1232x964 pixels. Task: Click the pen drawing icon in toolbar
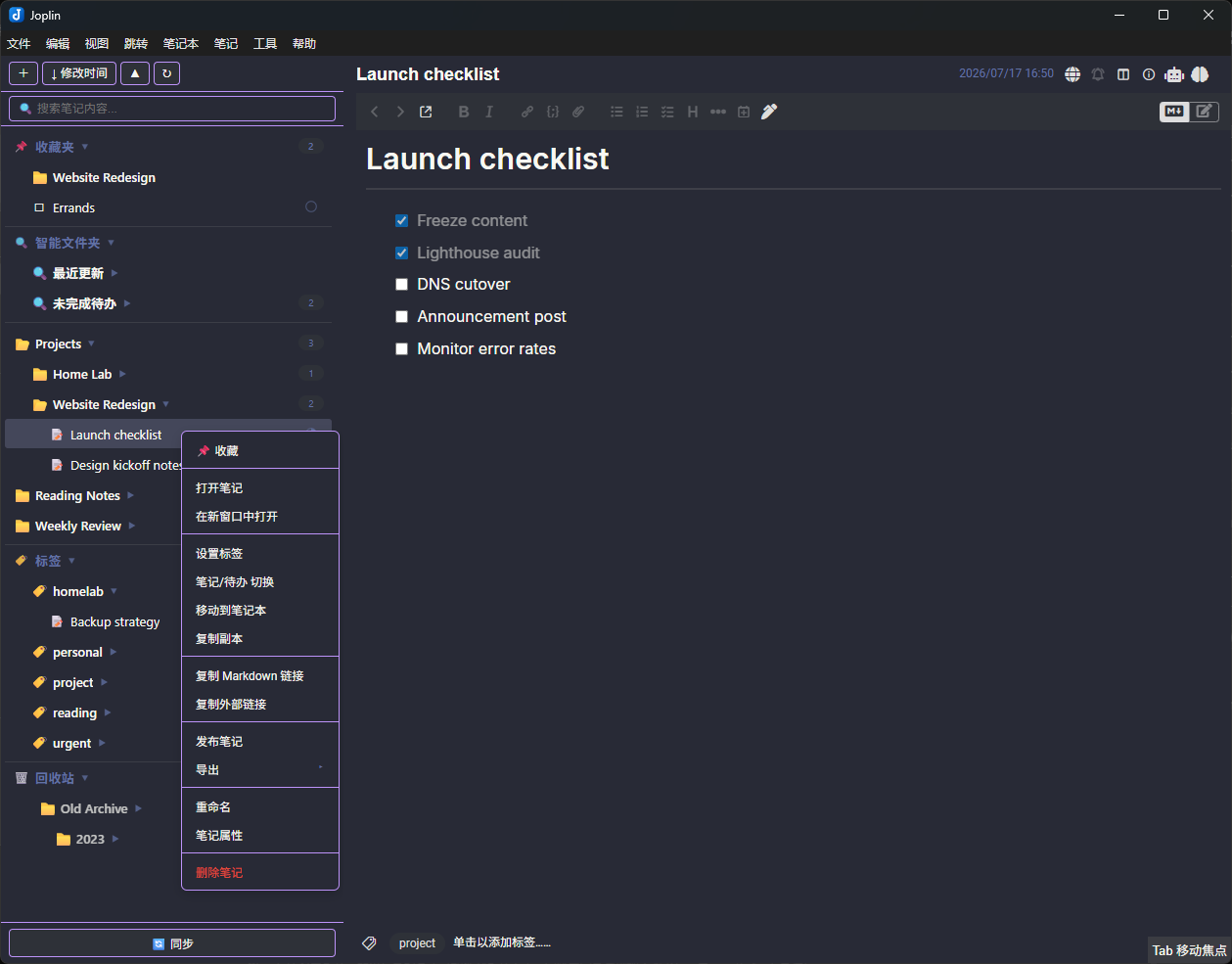[769, 112]
